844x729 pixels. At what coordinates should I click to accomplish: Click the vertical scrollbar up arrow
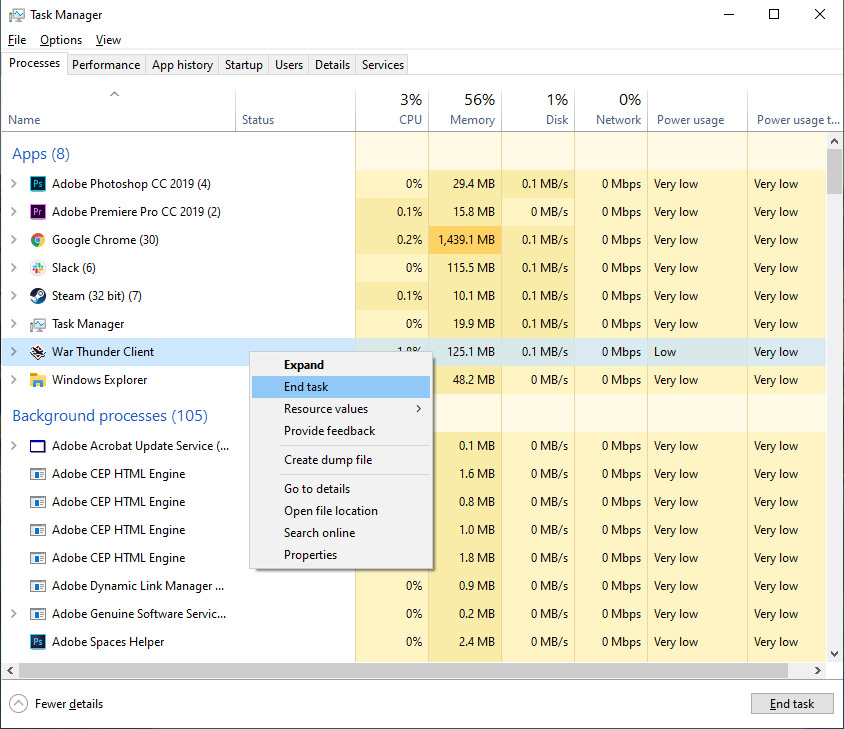(x=834, y=141)
